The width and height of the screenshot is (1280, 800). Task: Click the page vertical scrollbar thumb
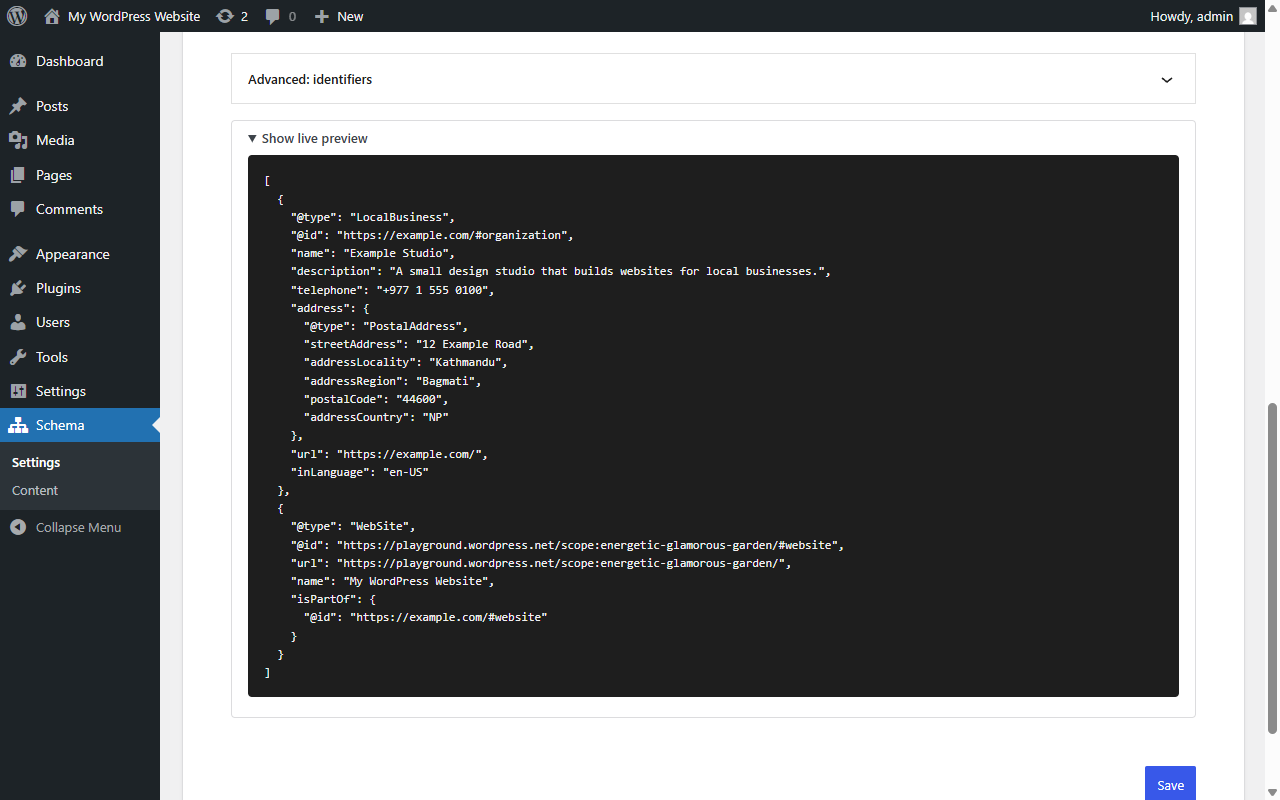pos(1272,568)
